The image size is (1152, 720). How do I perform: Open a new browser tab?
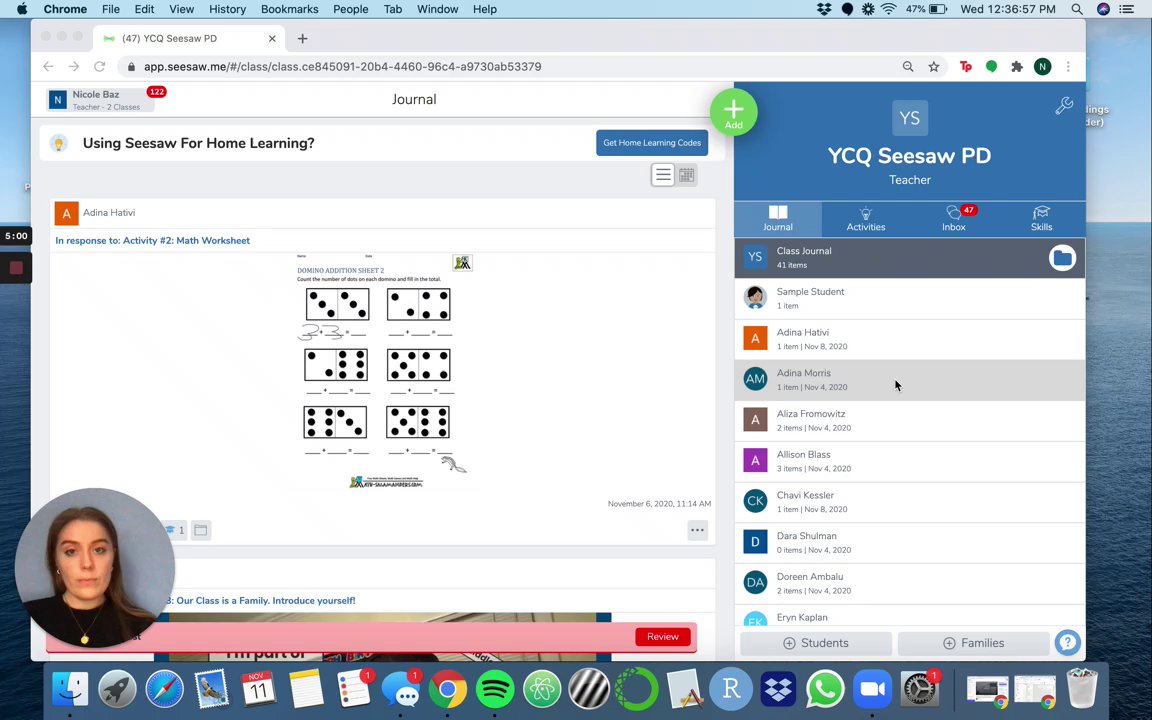pyautogui.click(x=303, y=38)
